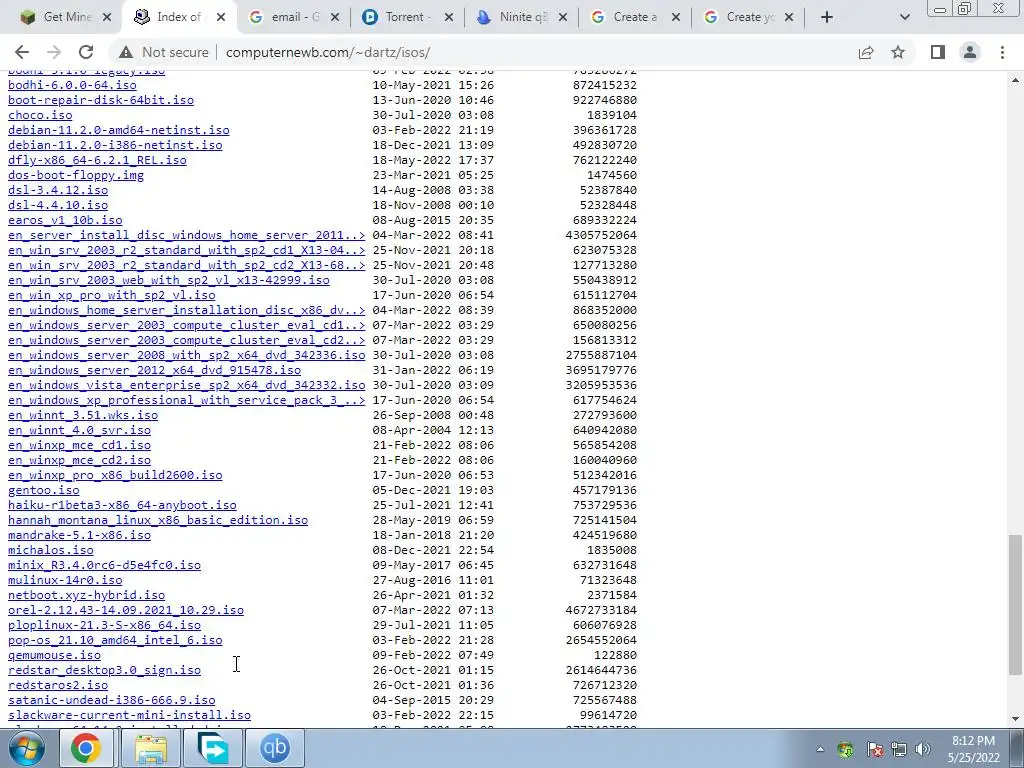Click the scrollbar down arrow
1024x768 pixels.
(1015, 720)
